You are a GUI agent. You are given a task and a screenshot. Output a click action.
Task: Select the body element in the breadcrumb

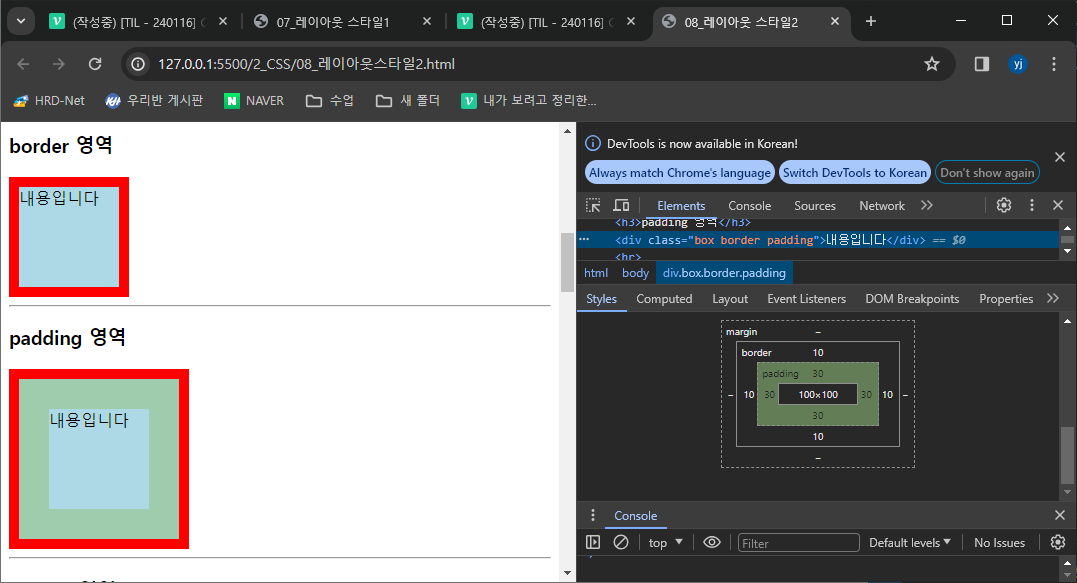tap(635, 272)
